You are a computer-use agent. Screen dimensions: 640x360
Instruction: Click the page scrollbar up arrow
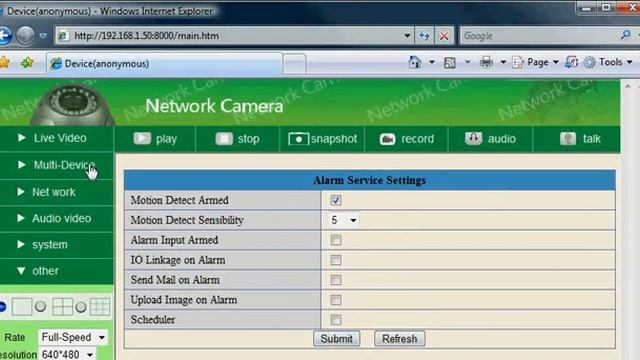628,87
